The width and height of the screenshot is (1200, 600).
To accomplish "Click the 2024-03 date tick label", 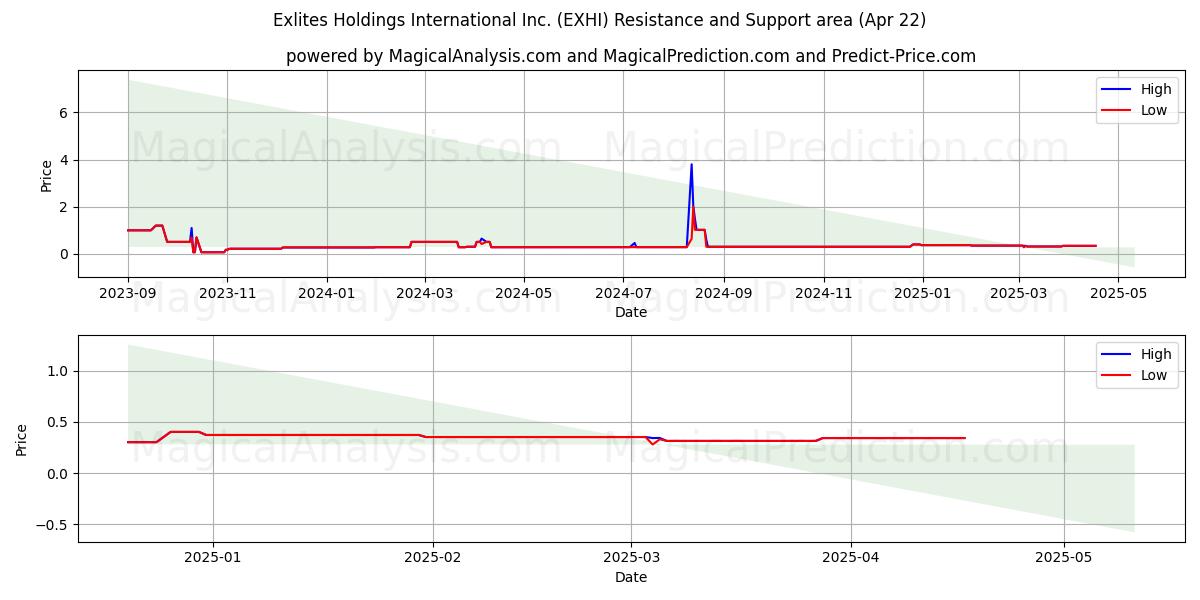I will (425, 293).
